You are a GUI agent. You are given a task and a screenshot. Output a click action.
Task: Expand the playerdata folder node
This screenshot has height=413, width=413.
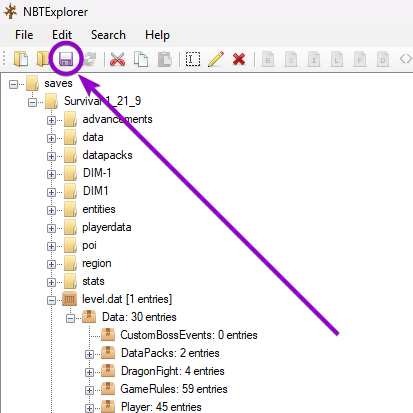pyautogui.click(x=51, y=228)
